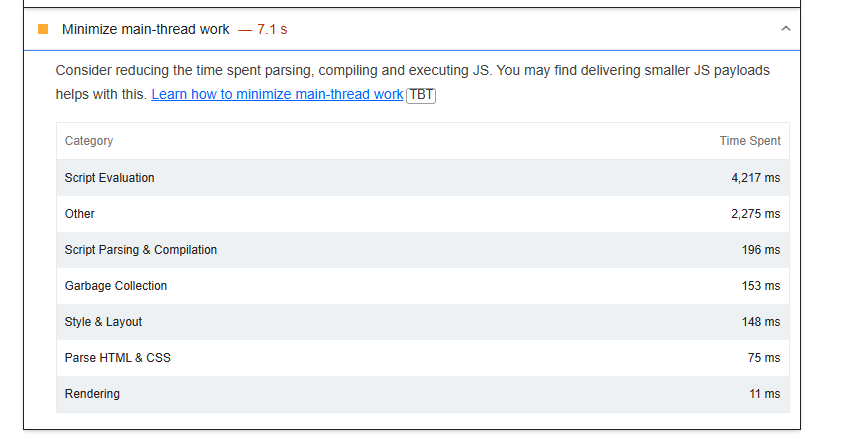Click the TBT metric badge
The width and height of the screenshot is (864, 440).
click(421, 94)
